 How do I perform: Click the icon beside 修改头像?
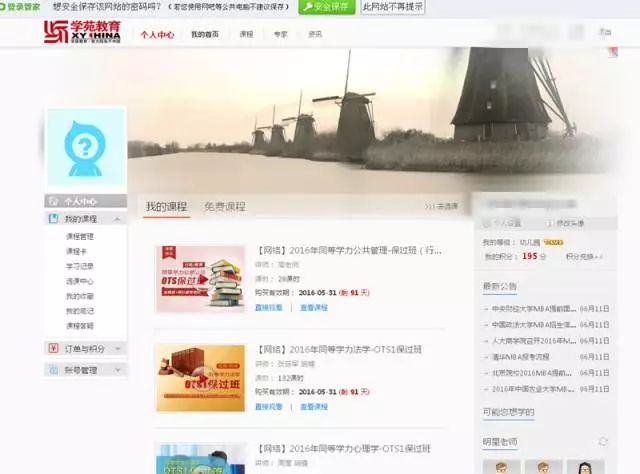549,223
